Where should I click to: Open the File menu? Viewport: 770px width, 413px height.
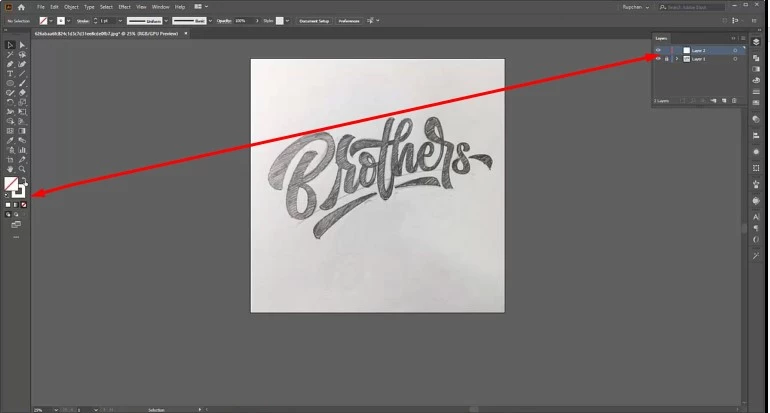(x=40, y=7)
